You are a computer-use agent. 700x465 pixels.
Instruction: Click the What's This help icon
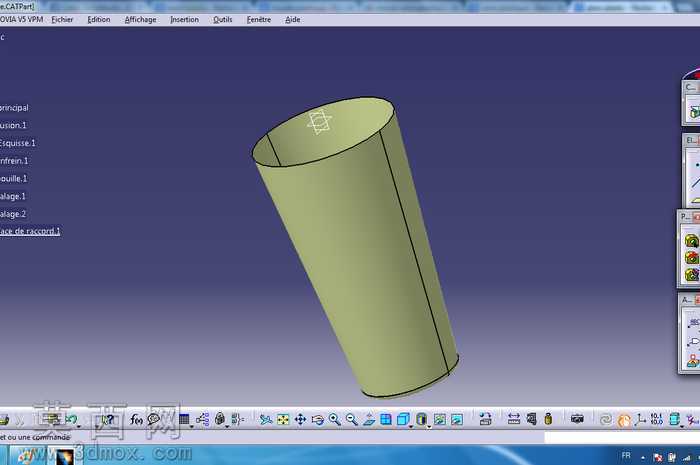point(108,419)
